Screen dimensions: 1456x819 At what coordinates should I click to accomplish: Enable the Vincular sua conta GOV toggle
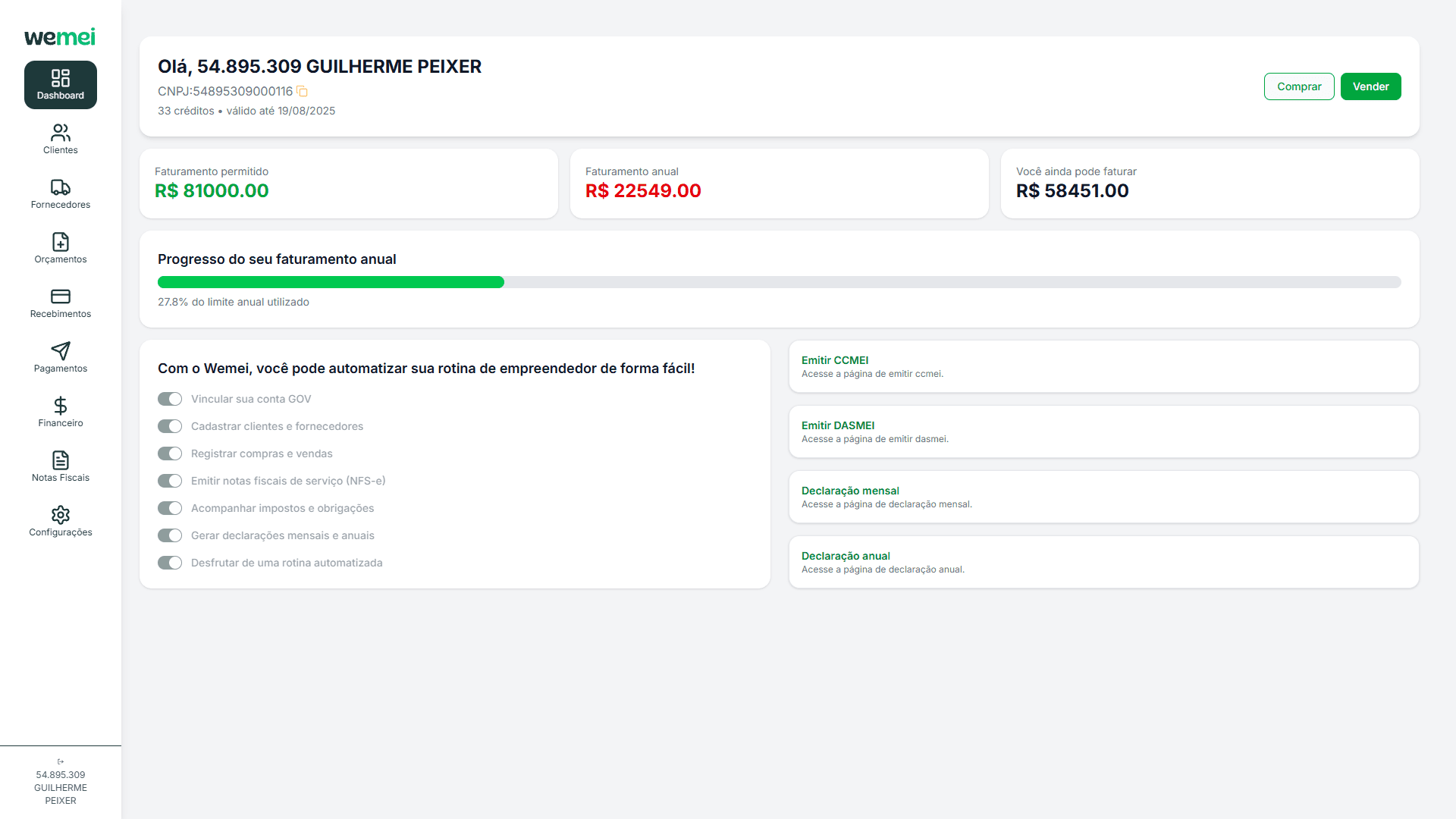tap(170, 398)
